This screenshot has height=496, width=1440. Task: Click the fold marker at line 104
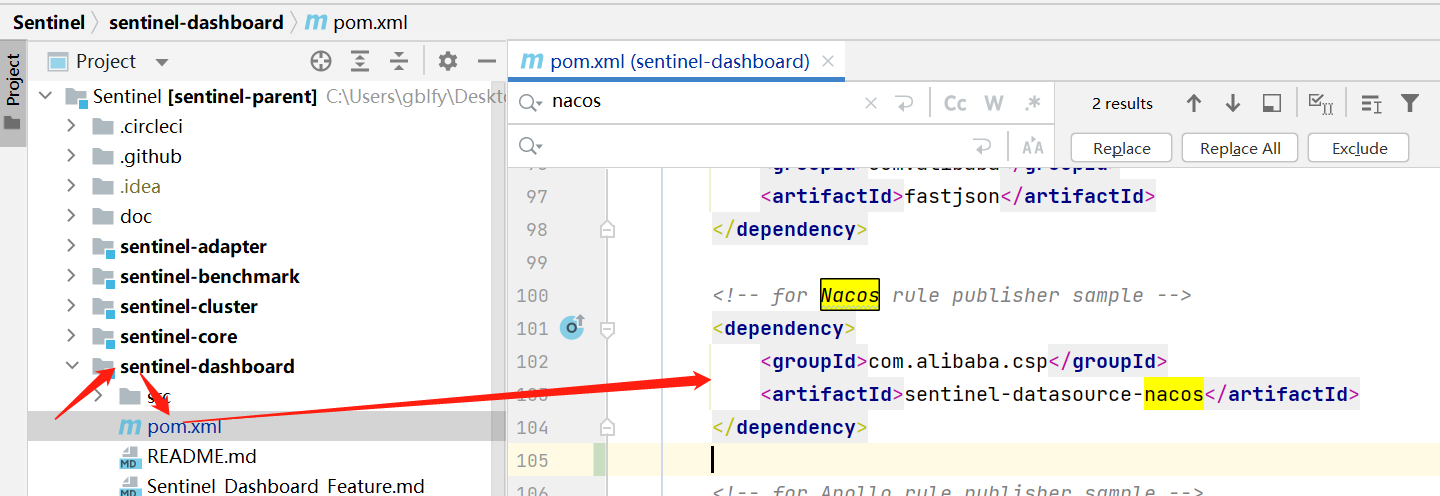[x=606, y=428]
